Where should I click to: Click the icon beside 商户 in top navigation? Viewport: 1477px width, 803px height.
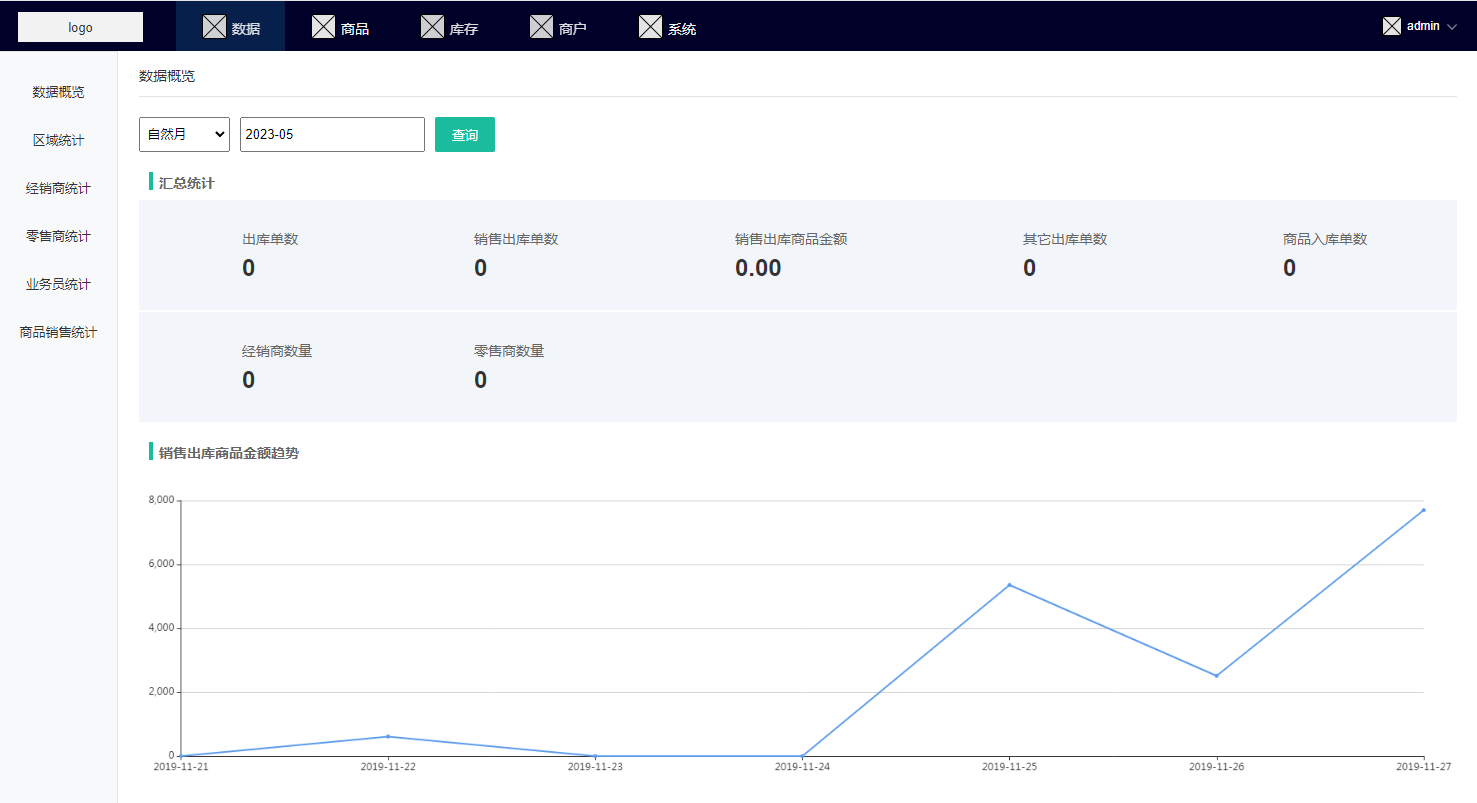[541, 27]
